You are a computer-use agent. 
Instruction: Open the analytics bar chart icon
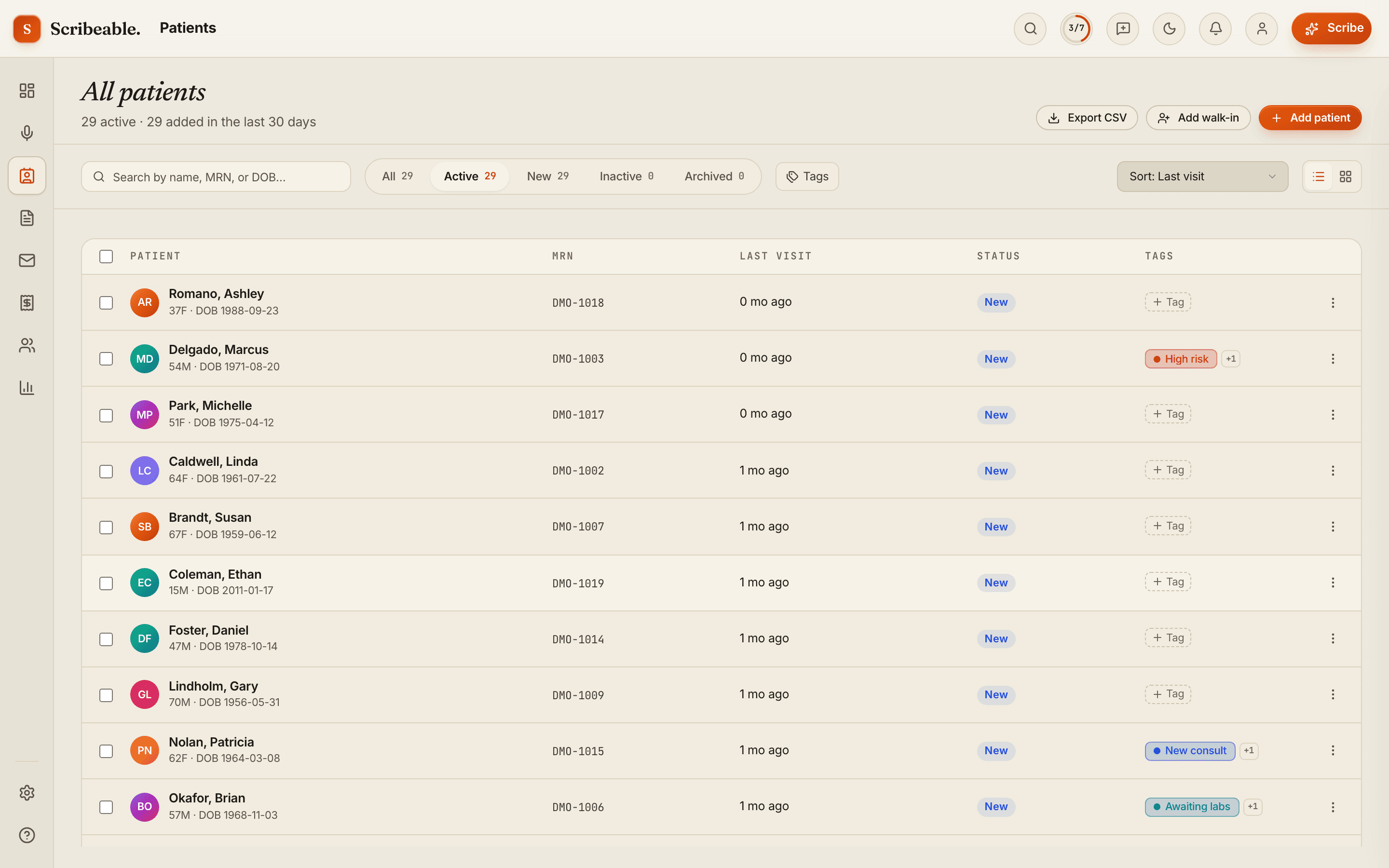click(27, 388)
